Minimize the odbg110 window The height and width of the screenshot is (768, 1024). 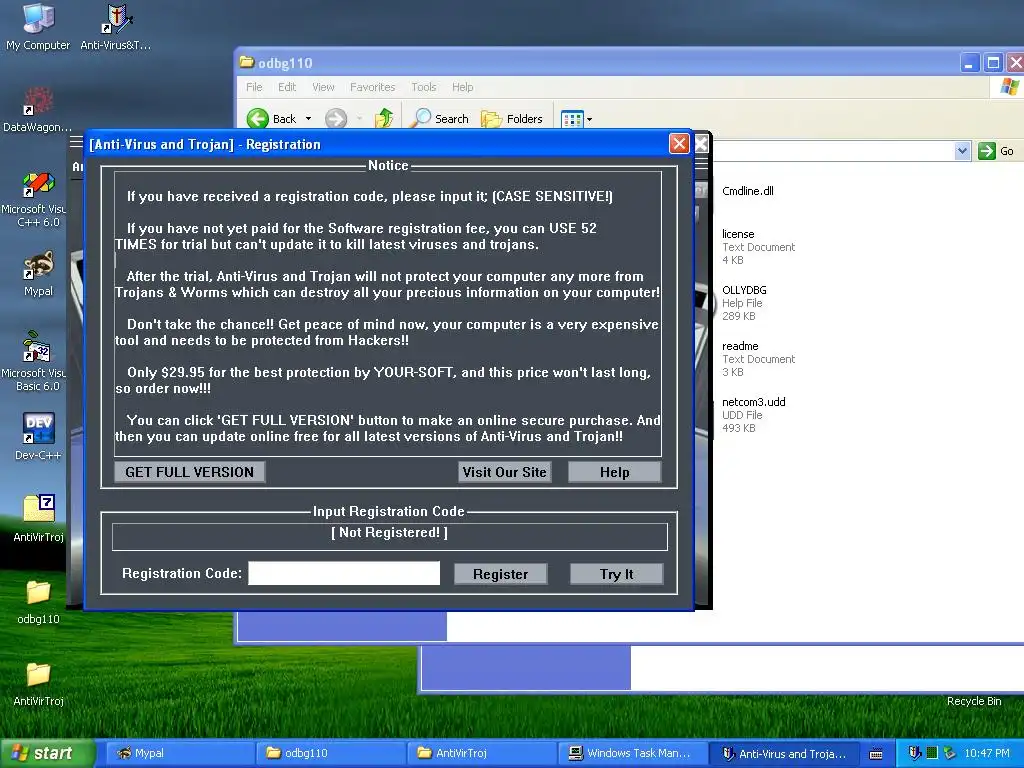coord(969,63)
